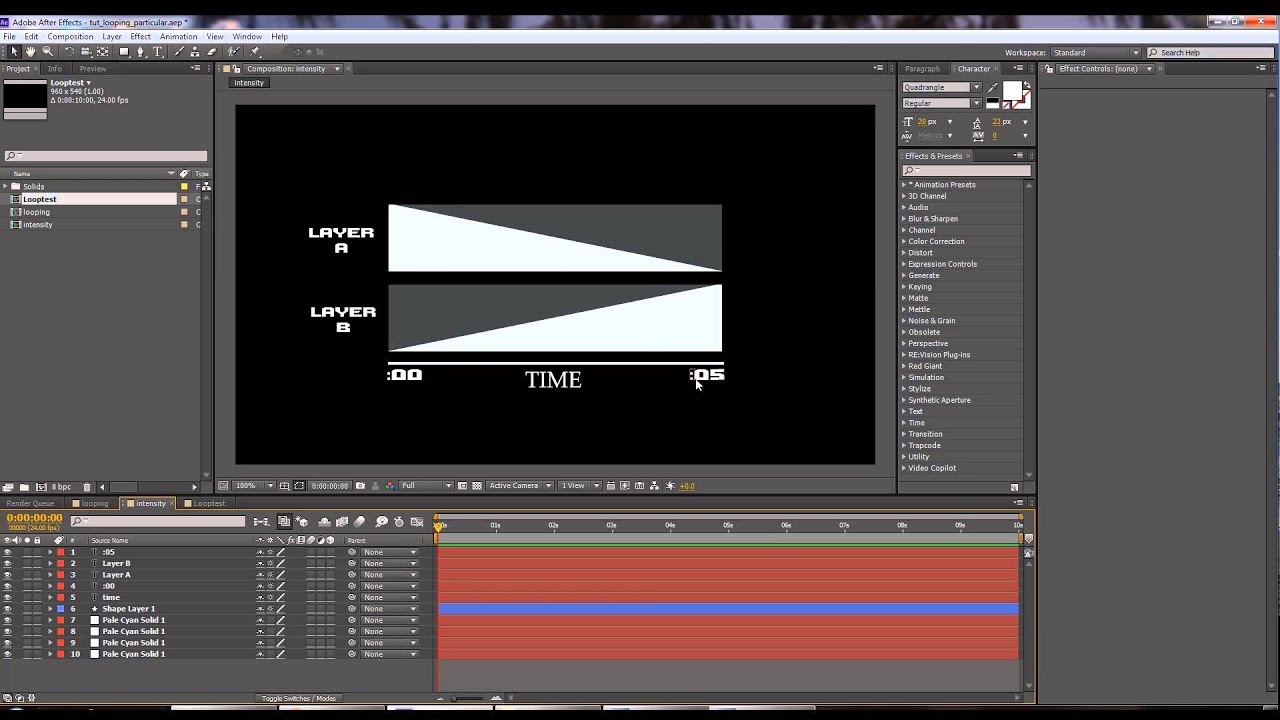Open the Active Camera view dropdown
The image size is (1280, 720).
click(x=520, y=486)
